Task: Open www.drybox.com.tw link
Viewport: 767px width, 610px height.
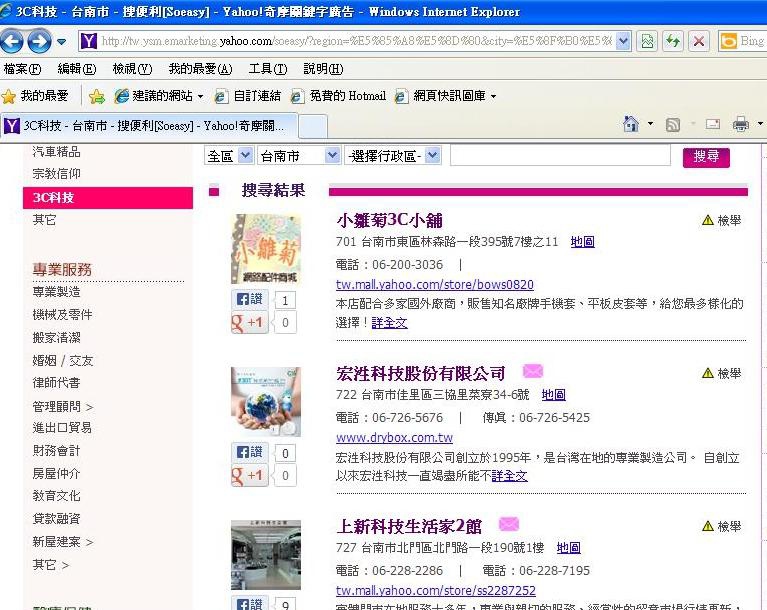Action: pyautogui.click(x=394, y=437)
